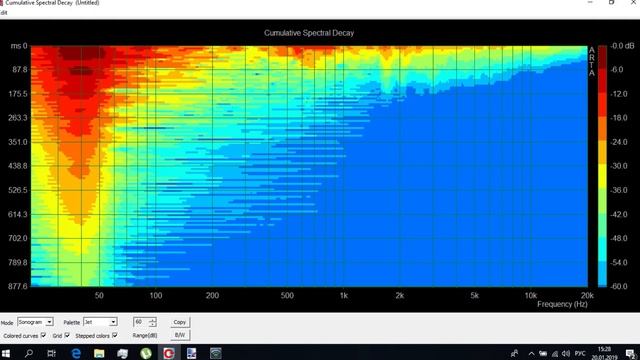The width and height of the screenshot is (640, 360).
Task: Open the Windows Start menu
Action: (6, 353)
